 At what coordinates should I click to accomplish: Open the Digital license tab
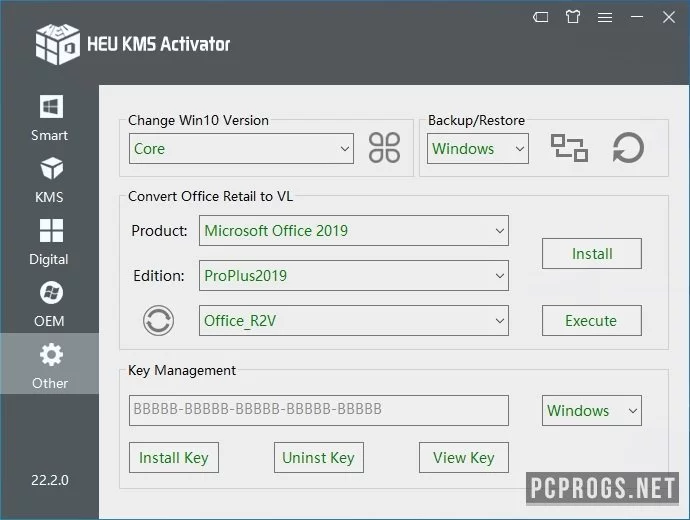coord(49,242)
